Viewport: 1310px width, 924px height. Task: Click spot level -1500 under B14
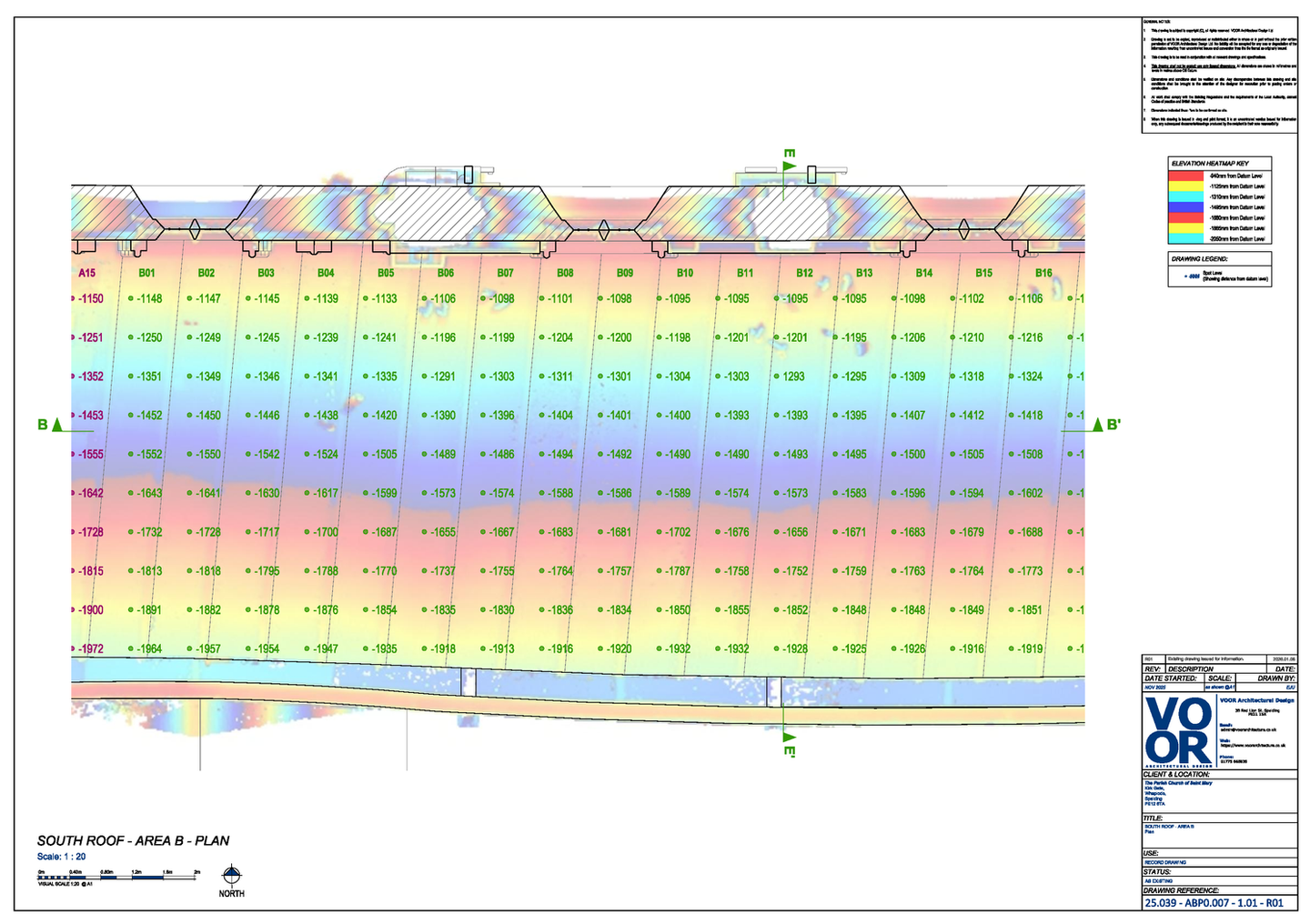point(912,454)
